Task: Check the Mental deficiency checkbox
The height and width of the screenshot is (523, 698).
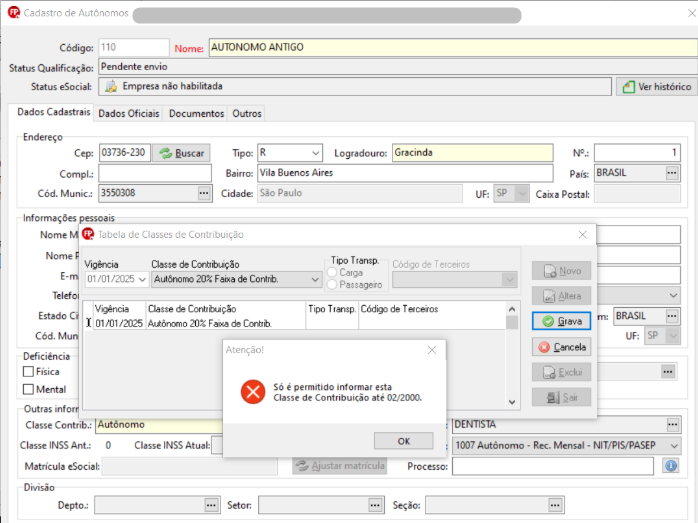Action: click(28, 389)
